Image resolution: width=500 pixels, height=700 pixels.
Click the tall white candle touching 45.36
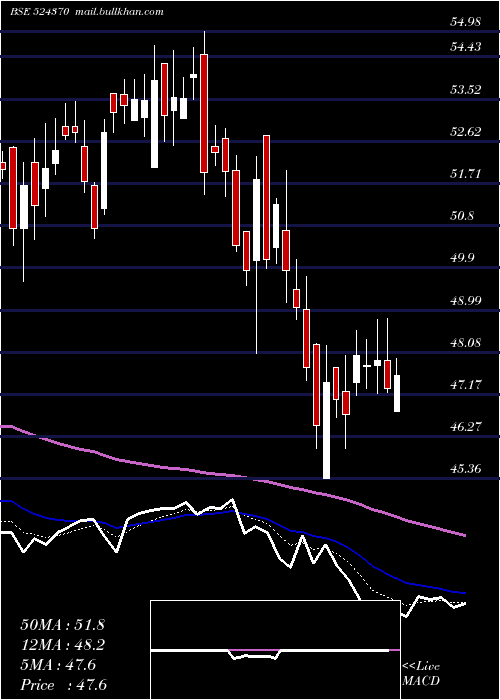click(326, 430)
